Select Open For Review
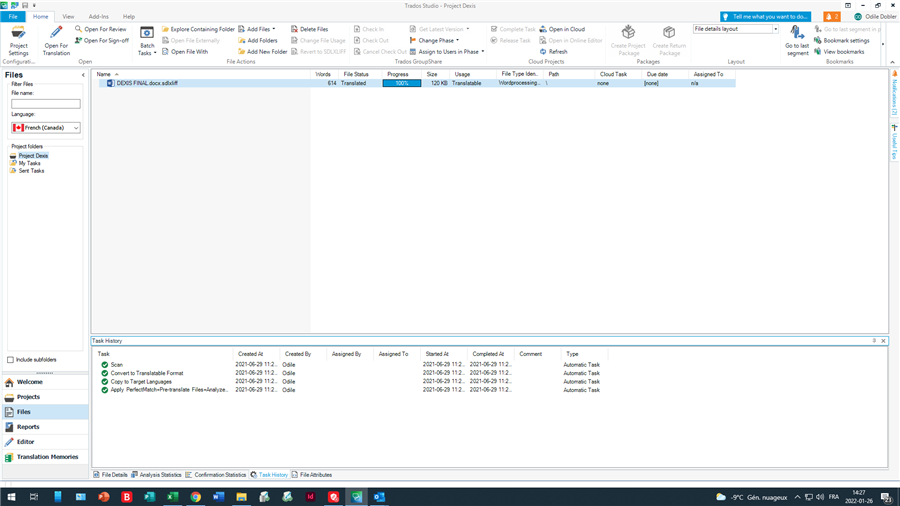The height and width of the screenshot is (506, 900). point(100,29)
